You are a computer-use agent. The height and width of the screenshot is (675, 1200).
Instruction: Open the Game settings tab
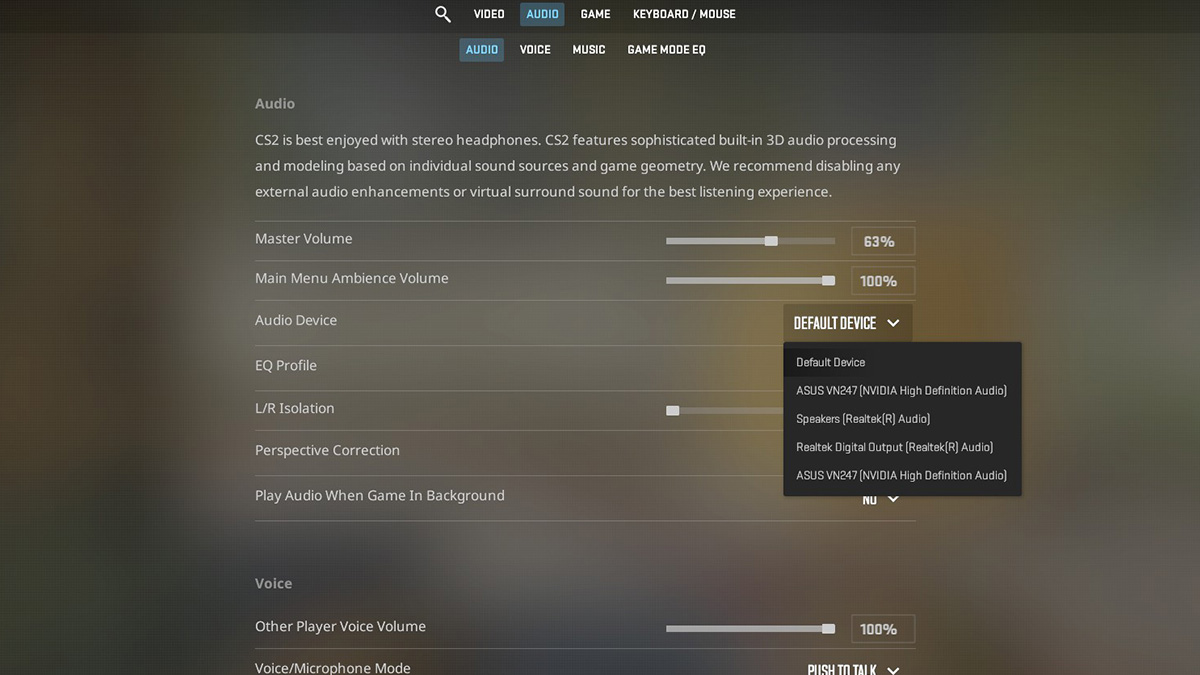[x=595, y=14]
